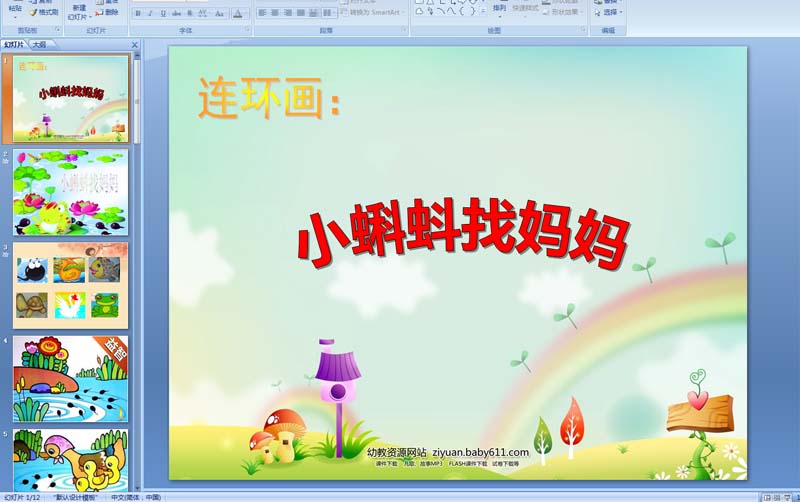Click the 默认设计模板 theme name in status bar
The image size is (800, 502).
[76, 497]
